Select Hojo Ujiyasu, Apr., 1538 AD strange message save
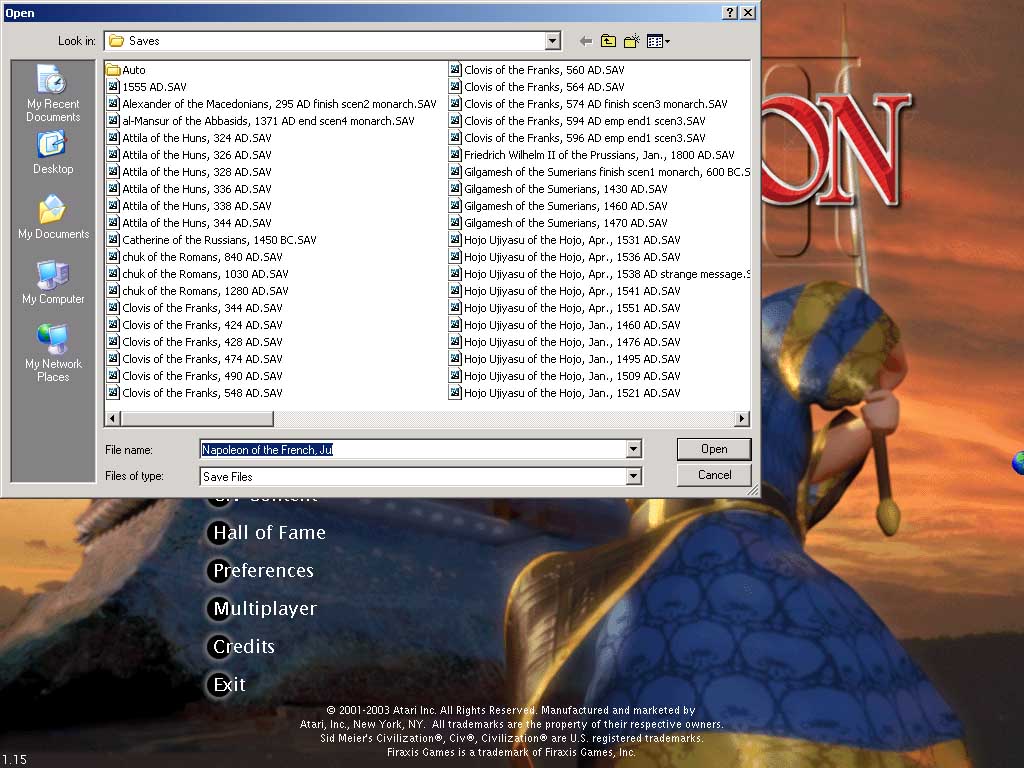Screen dimensions: 1024x768 click(x=607, y=274)
